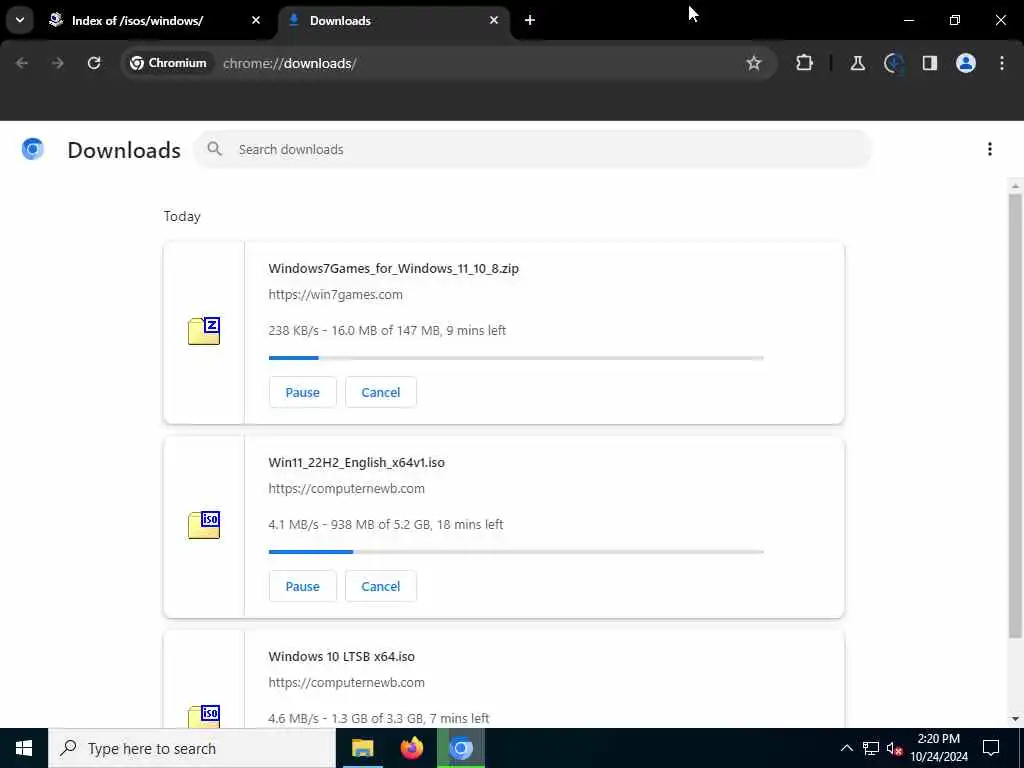Open the tab search dropdown arrow

click(20, 20)
